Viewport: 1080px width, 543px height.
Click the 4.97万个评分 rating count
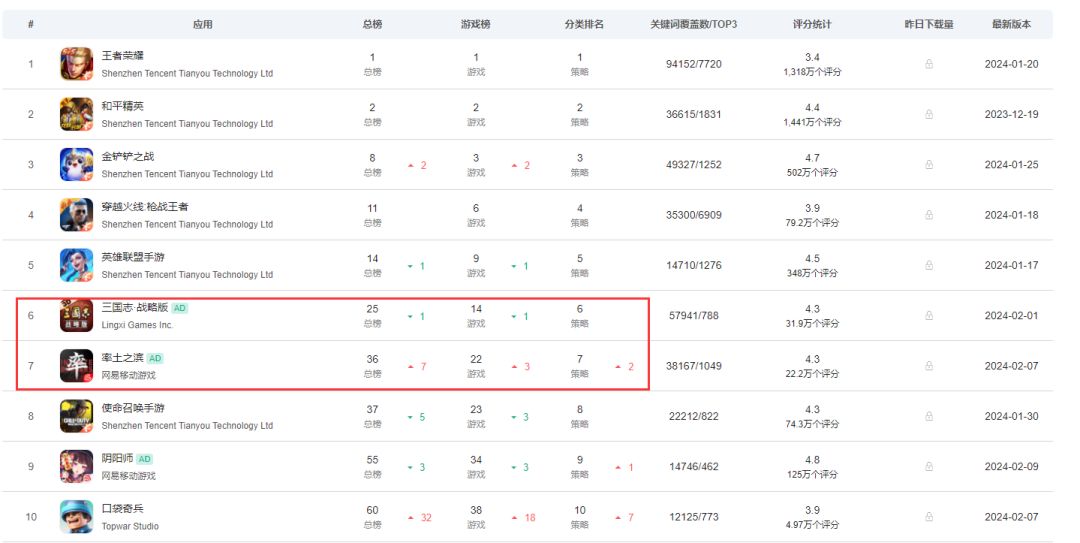[812, 524]
